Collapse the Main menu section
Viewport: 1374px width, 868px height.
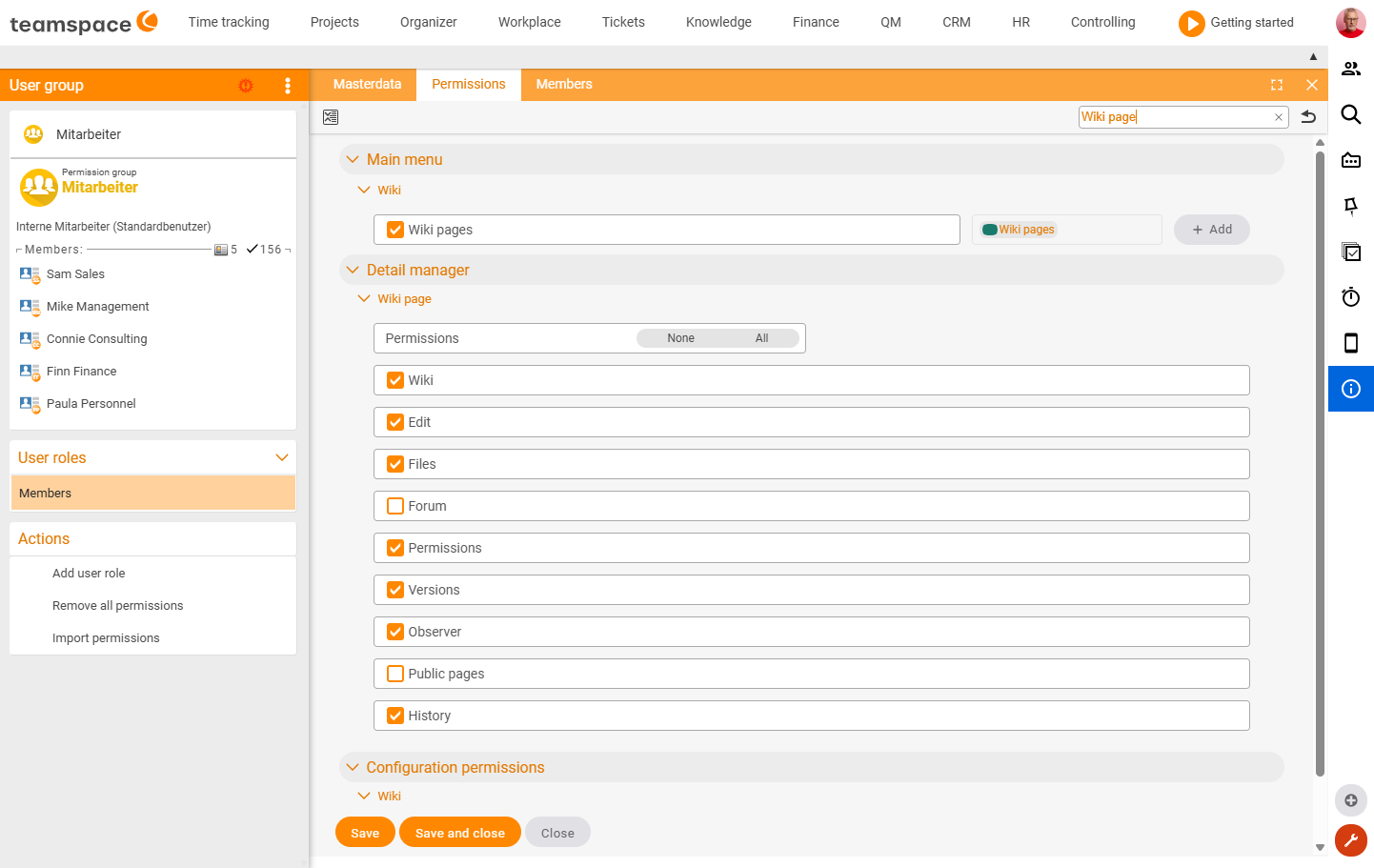(x=353, y=159)
